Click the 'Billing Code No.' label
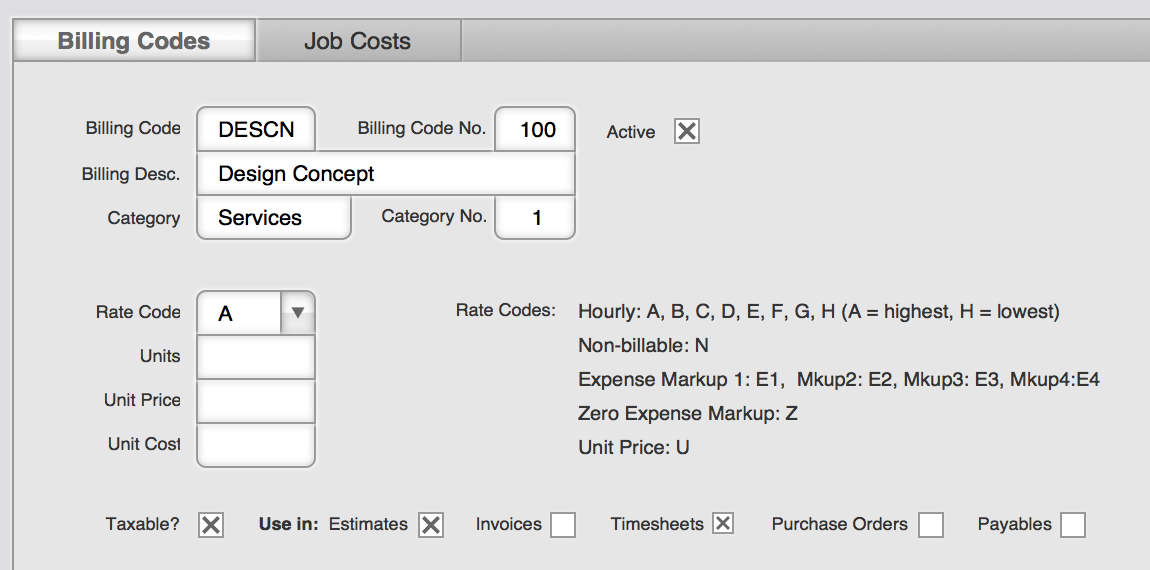1150x570 pixels. coord(422,128)
